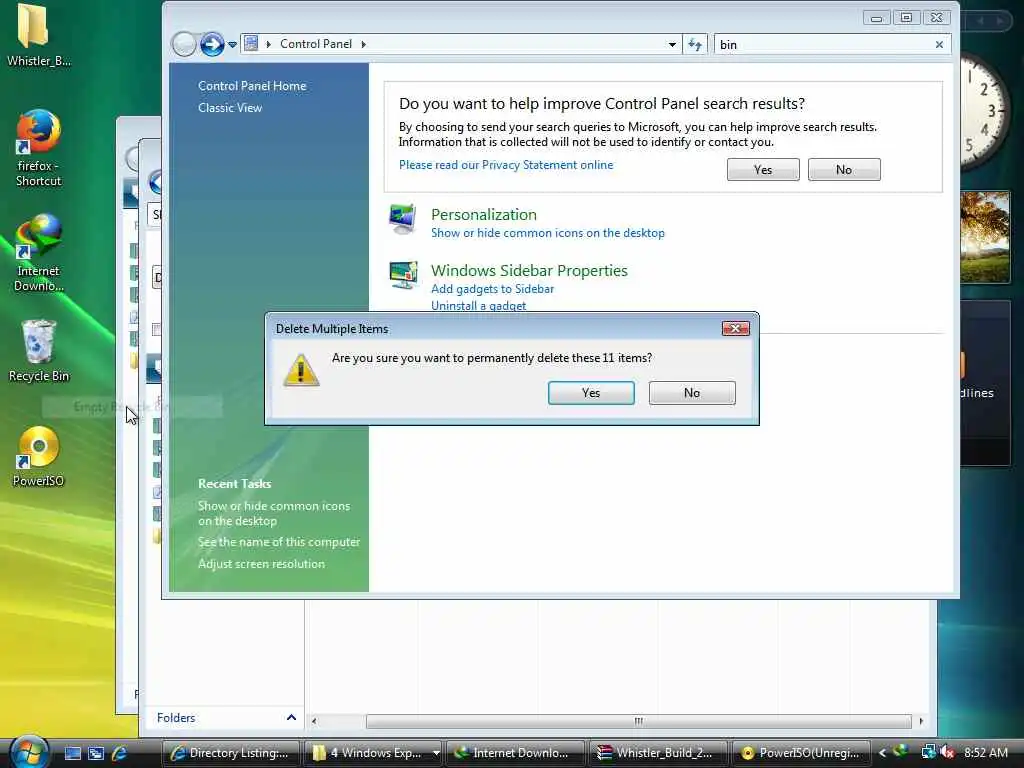The image size is (1024, 768).
Task: Click the Forward navigation arrow
Action: (212, 44)
